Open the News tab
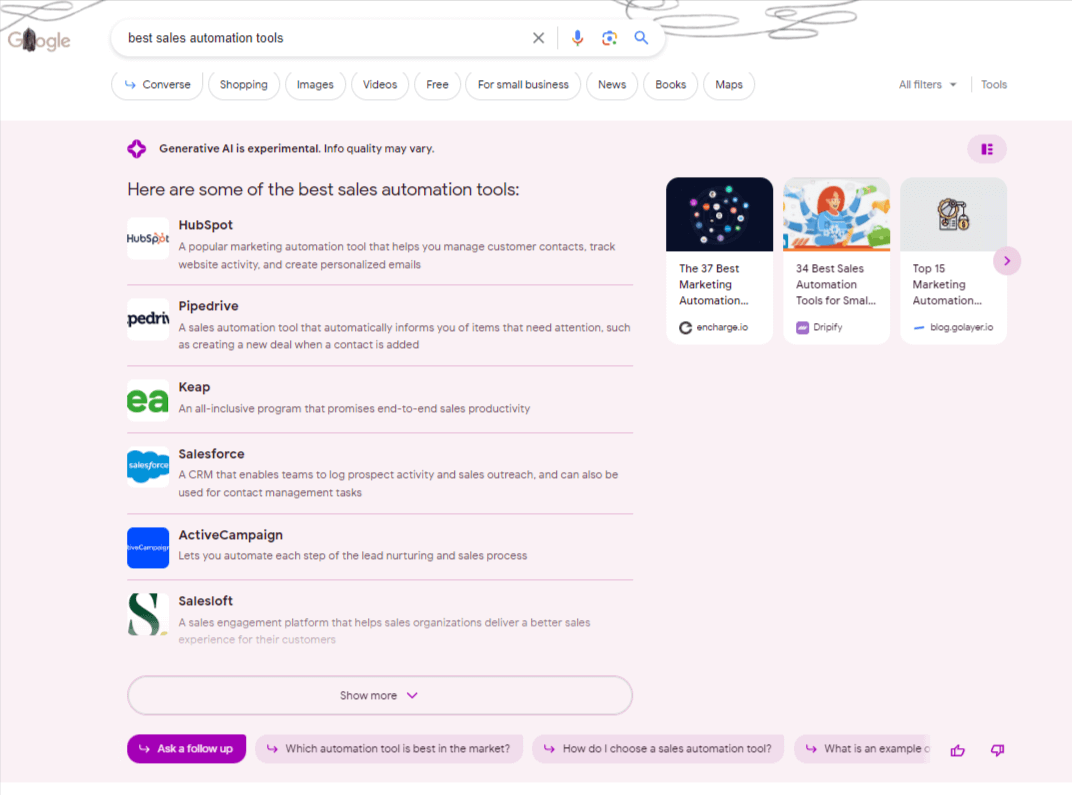Screen dimensions: 1072x795 [x=612, y=85]
